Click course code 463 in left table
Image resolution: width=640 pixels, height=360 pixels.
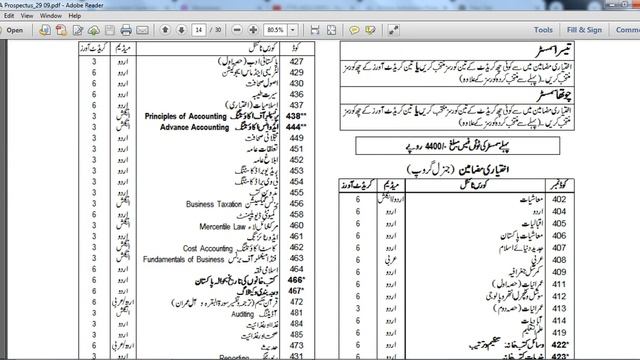296,258
